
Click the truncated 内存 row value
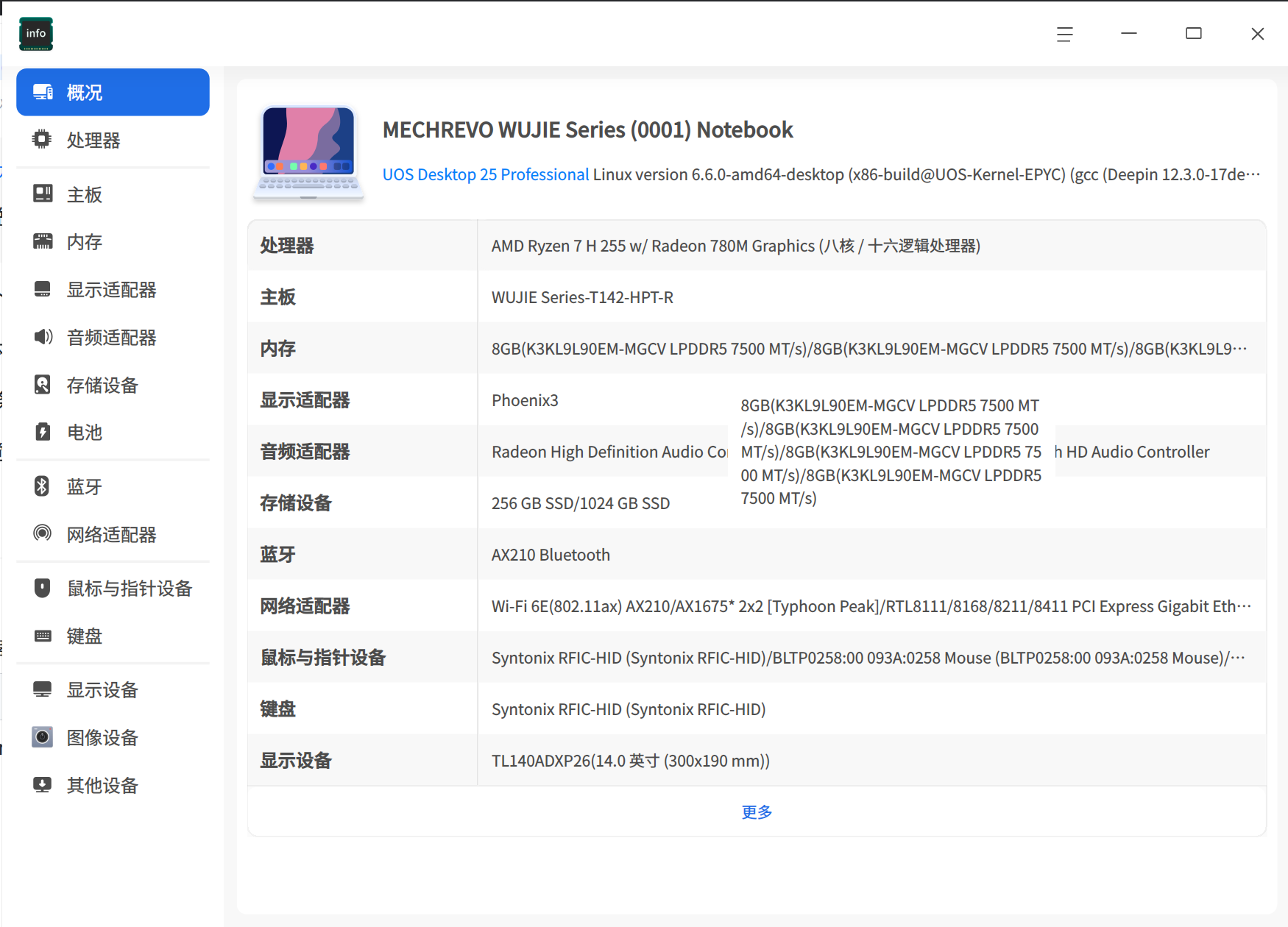pyautogui.click(x=869, y=349)
